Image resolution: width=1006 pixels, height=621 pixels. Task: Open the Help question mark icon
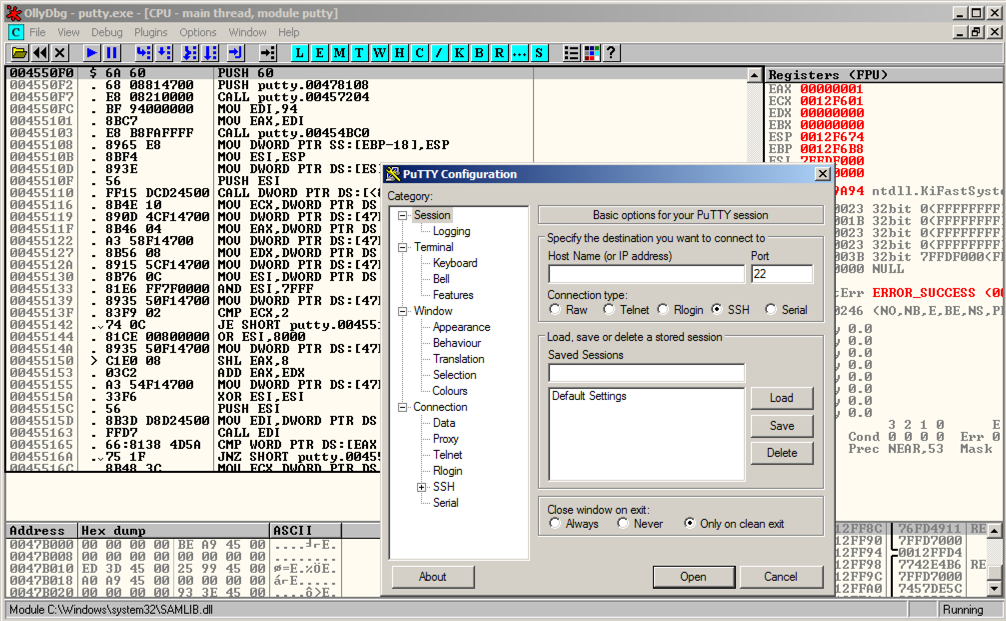click(x=611, y=53)
